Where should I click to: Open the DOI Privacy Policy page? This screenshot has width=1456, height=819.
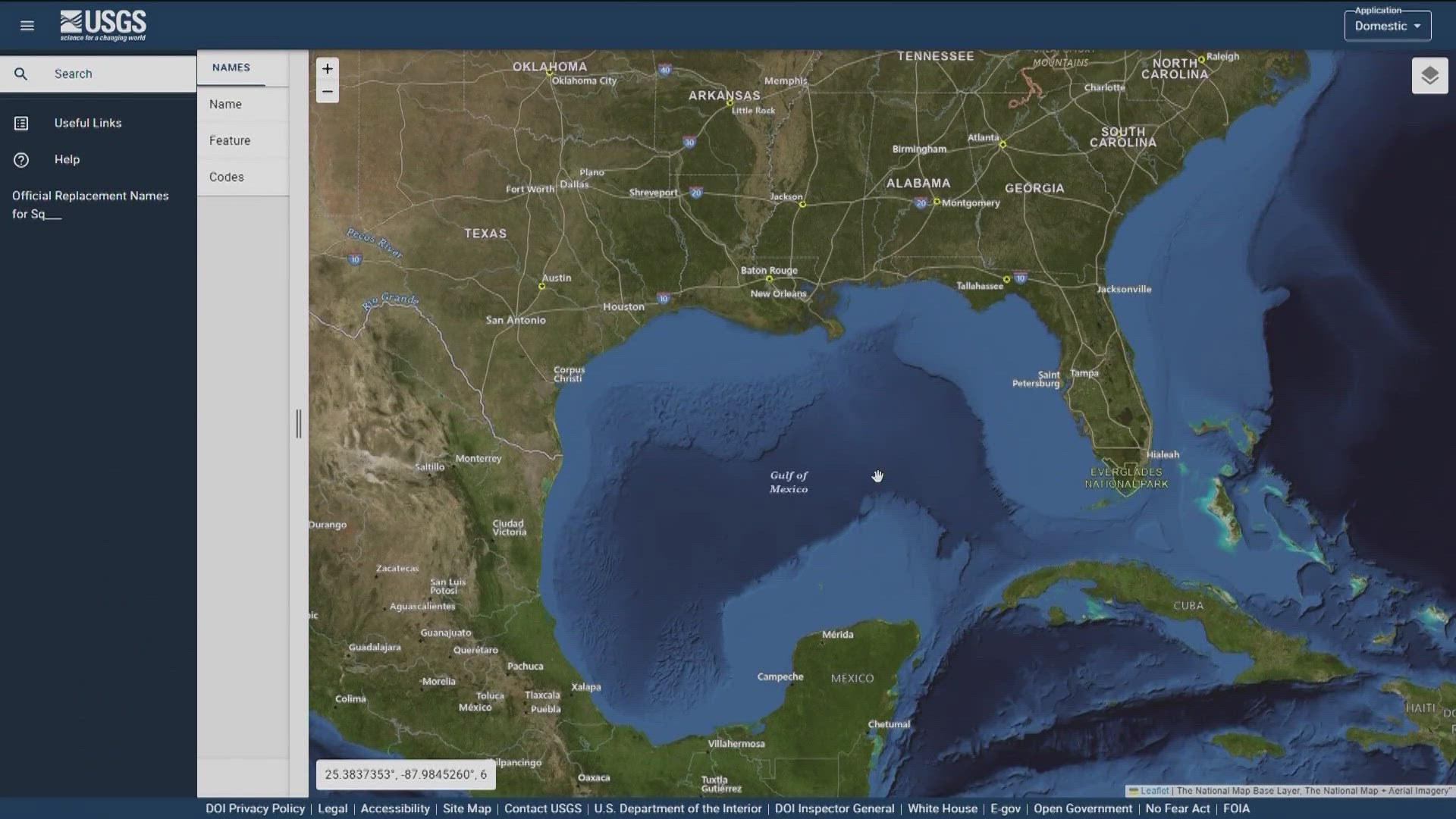tap(256, 808)
